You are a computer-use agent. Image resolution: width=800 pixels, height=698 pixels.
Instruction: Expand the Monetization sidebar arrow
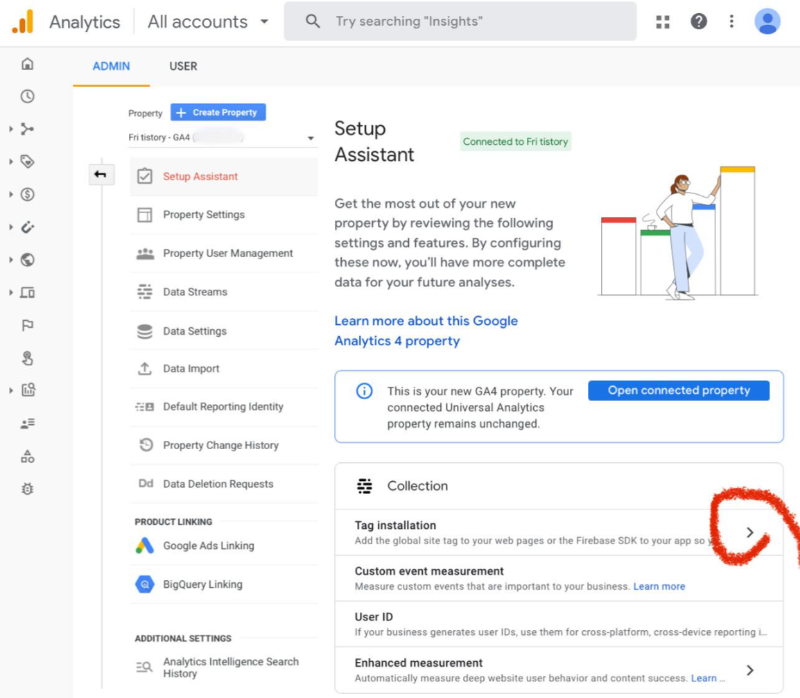(x=11, y=194)
